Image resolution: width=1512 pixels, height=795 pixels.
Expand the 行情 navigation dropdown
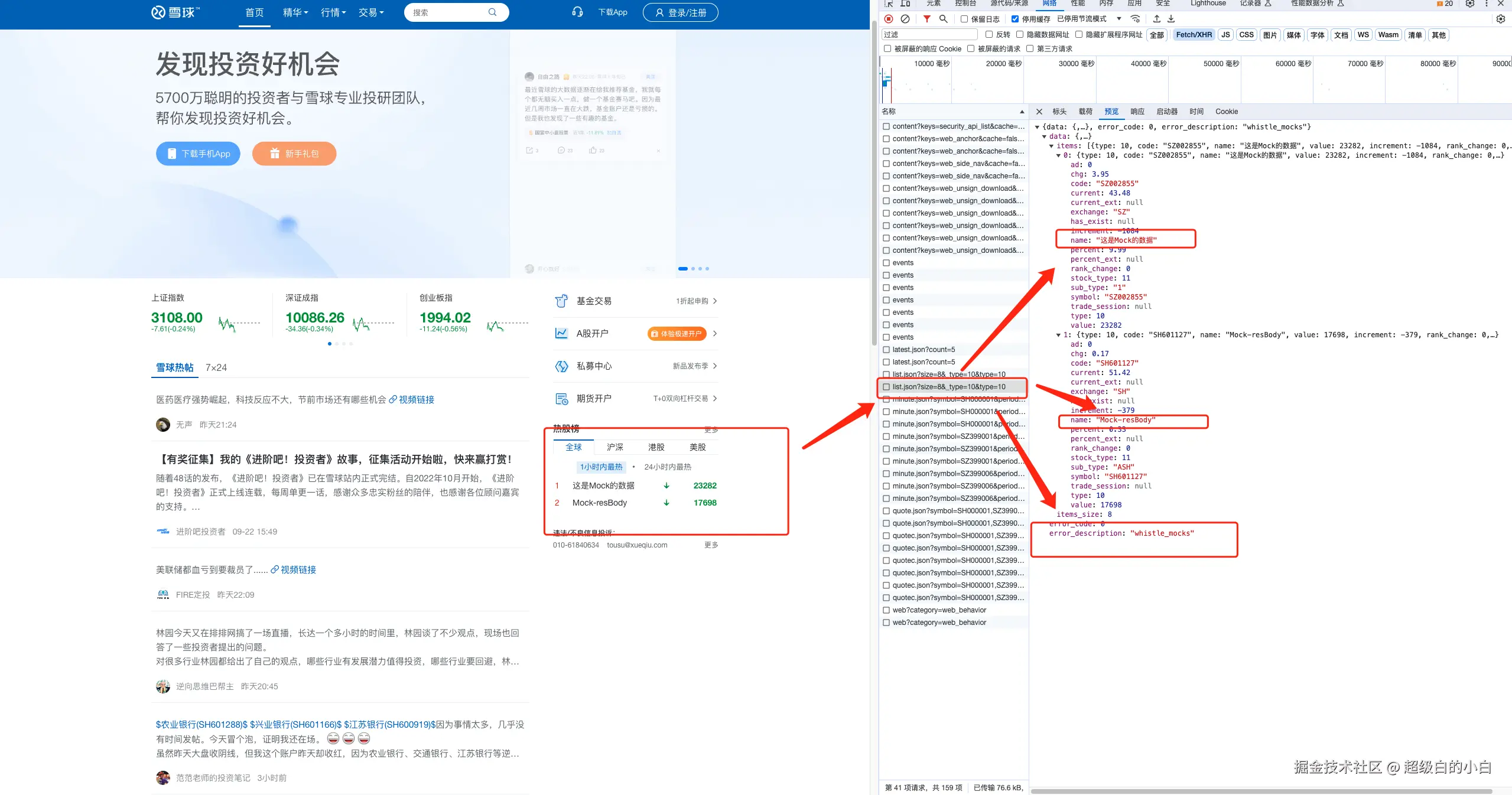[333, 12]
